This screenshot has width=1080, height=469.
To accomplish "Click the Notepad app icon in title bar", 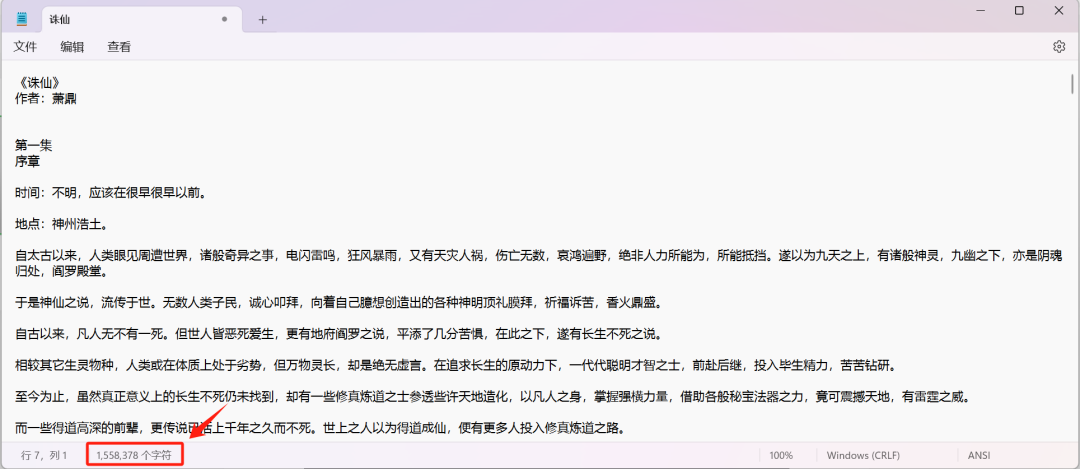I will (22, 19).
